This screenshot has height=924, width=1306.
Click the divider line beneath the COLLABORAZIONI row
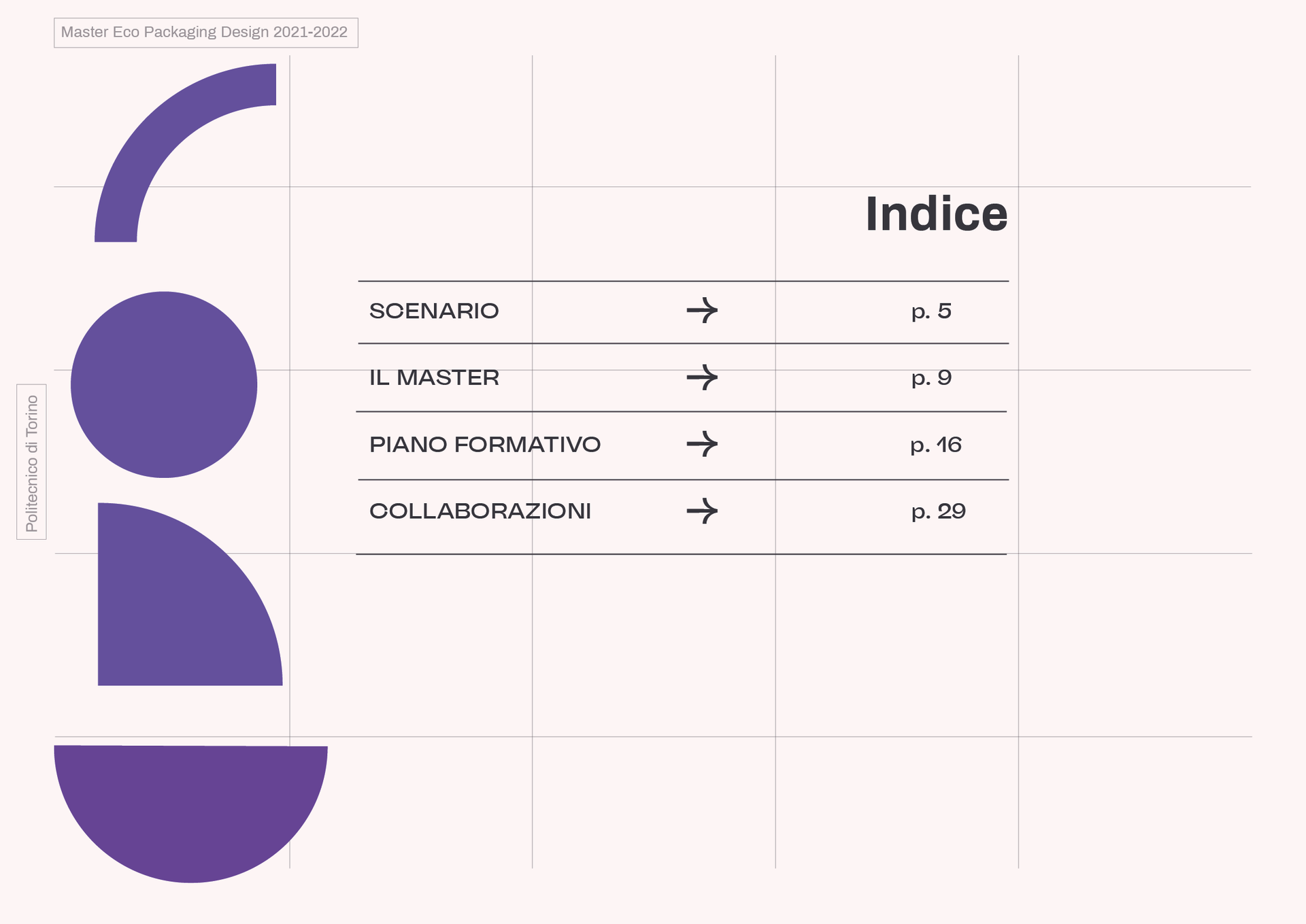[680, 554]
